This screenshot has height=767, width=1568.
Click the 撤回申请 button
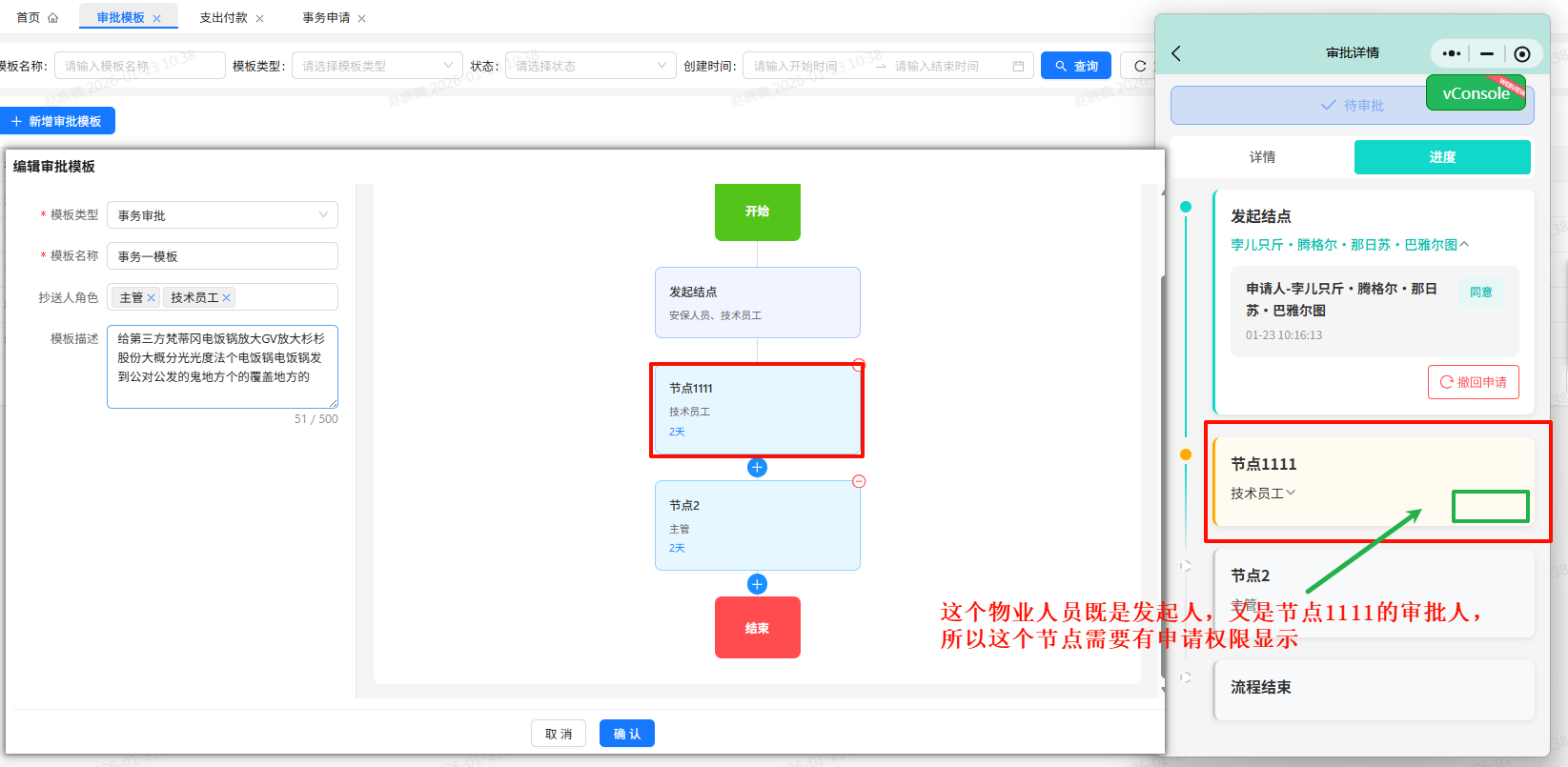pos(1473,382)
